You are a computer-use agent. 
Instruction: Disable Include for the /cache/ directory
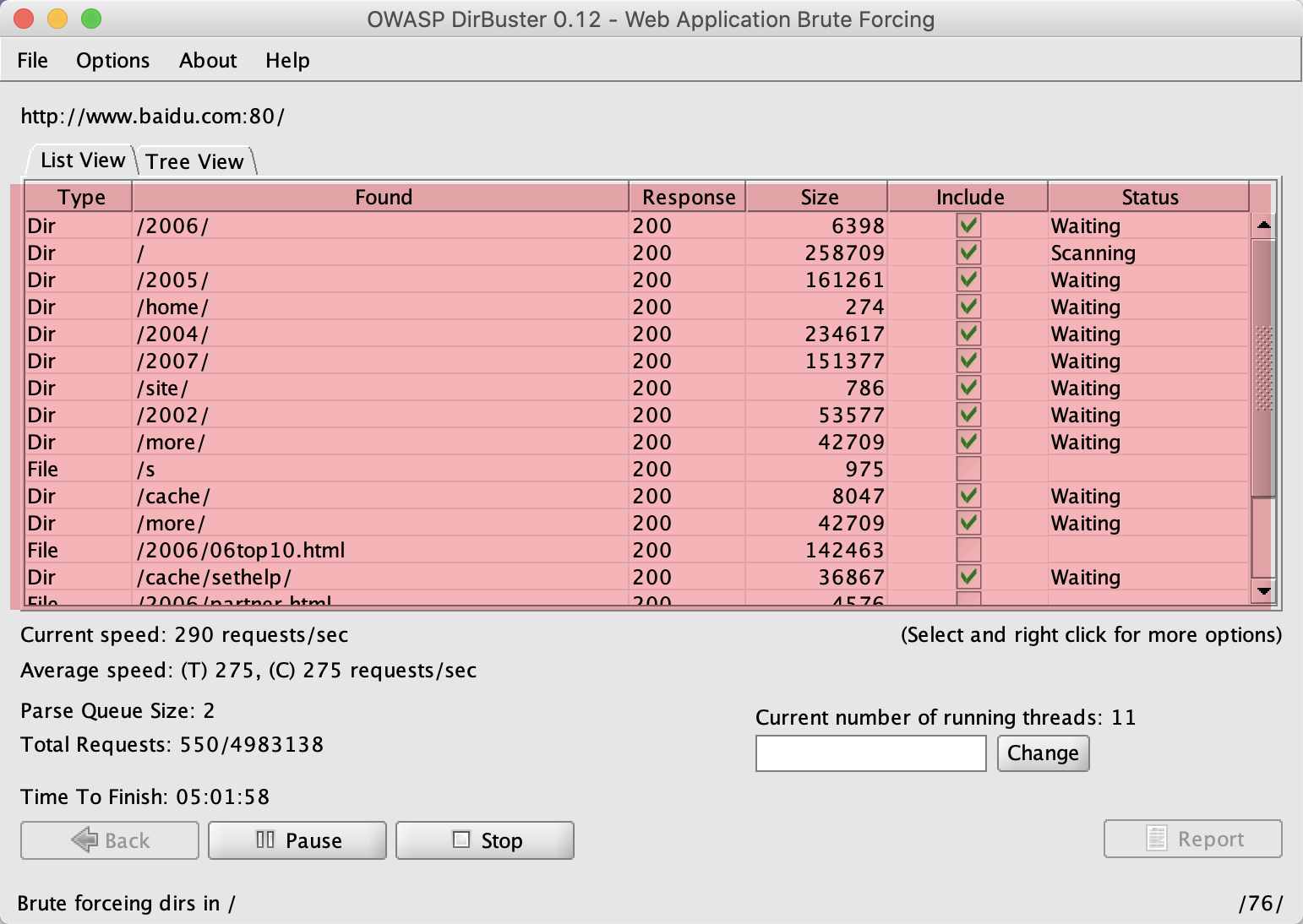point(968,496)
